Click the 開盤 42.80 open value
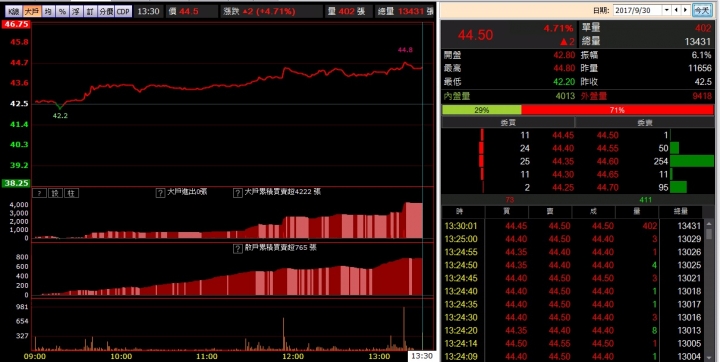 point(564,56)
